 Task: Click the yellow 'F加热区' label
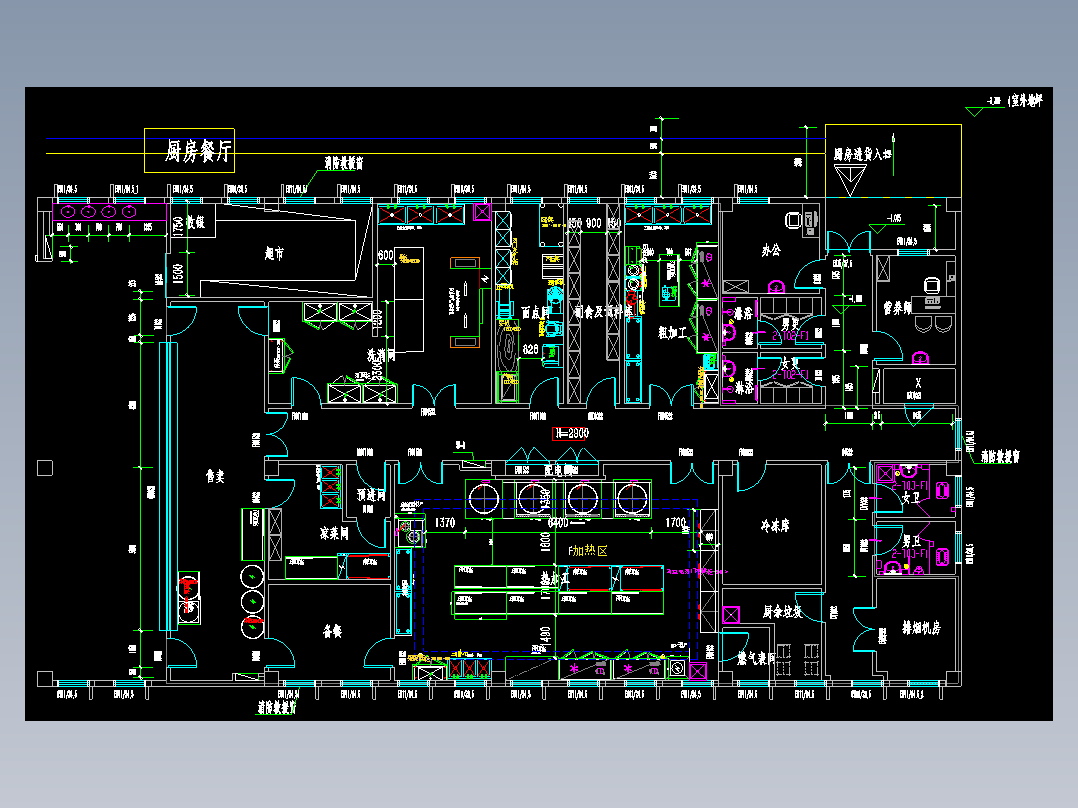point(588,551)
